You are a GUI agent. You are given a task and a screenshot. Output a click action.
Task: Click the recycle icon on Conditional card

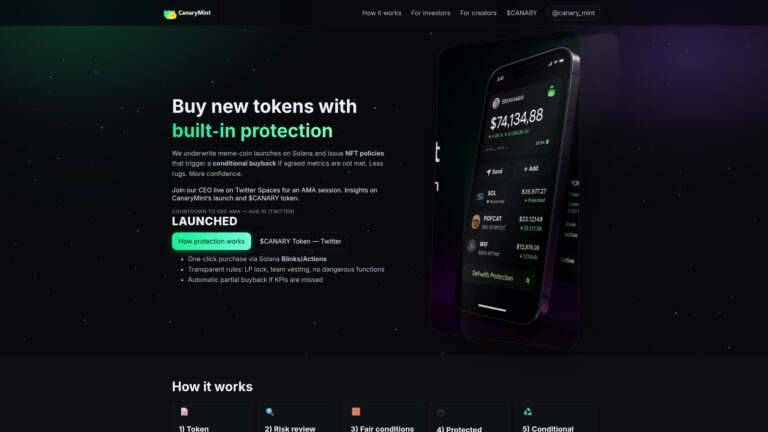click(528, 411)
